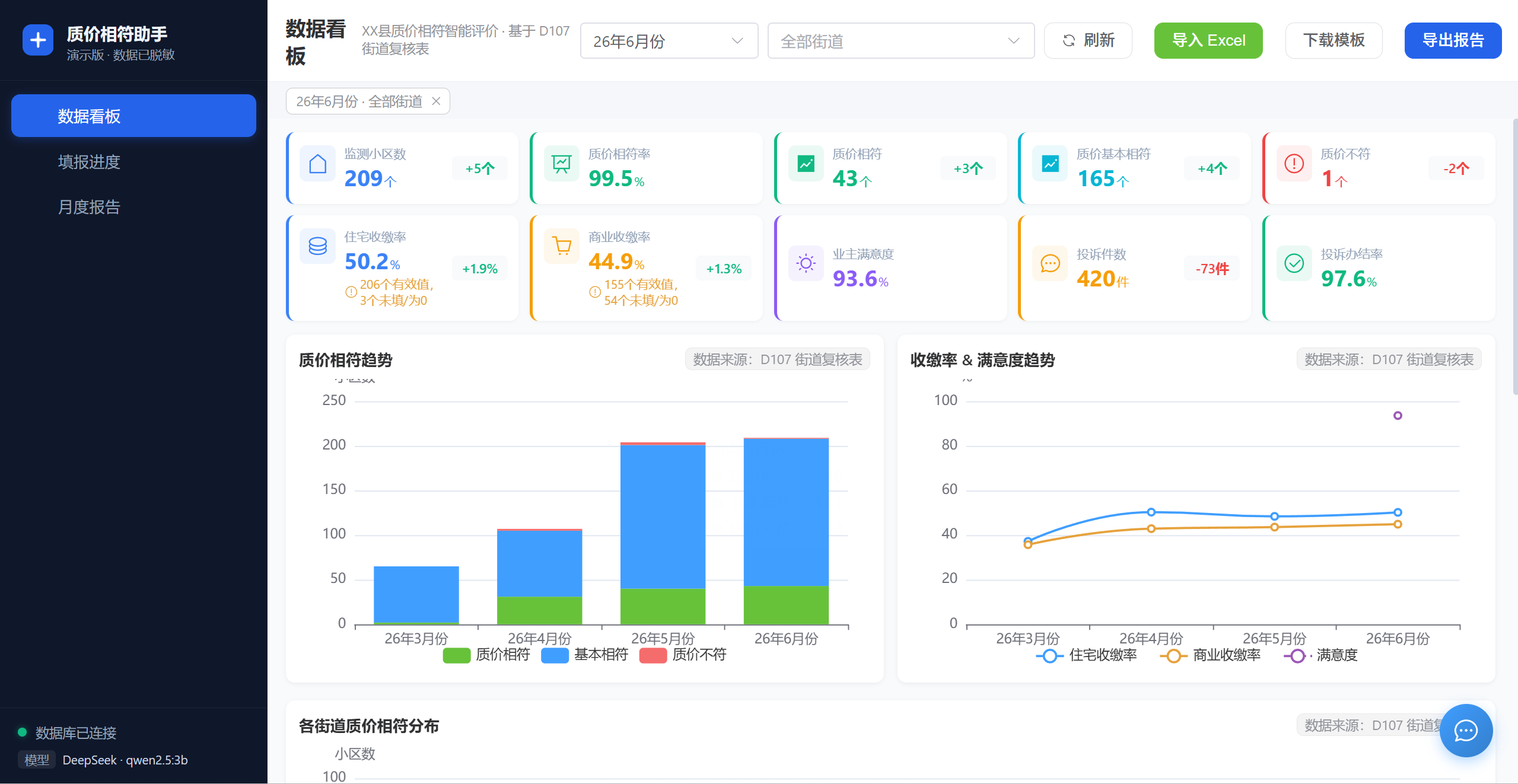Click the chevron arrow of street selector
Screen dimensions: 1518x784
(1014, 41)
